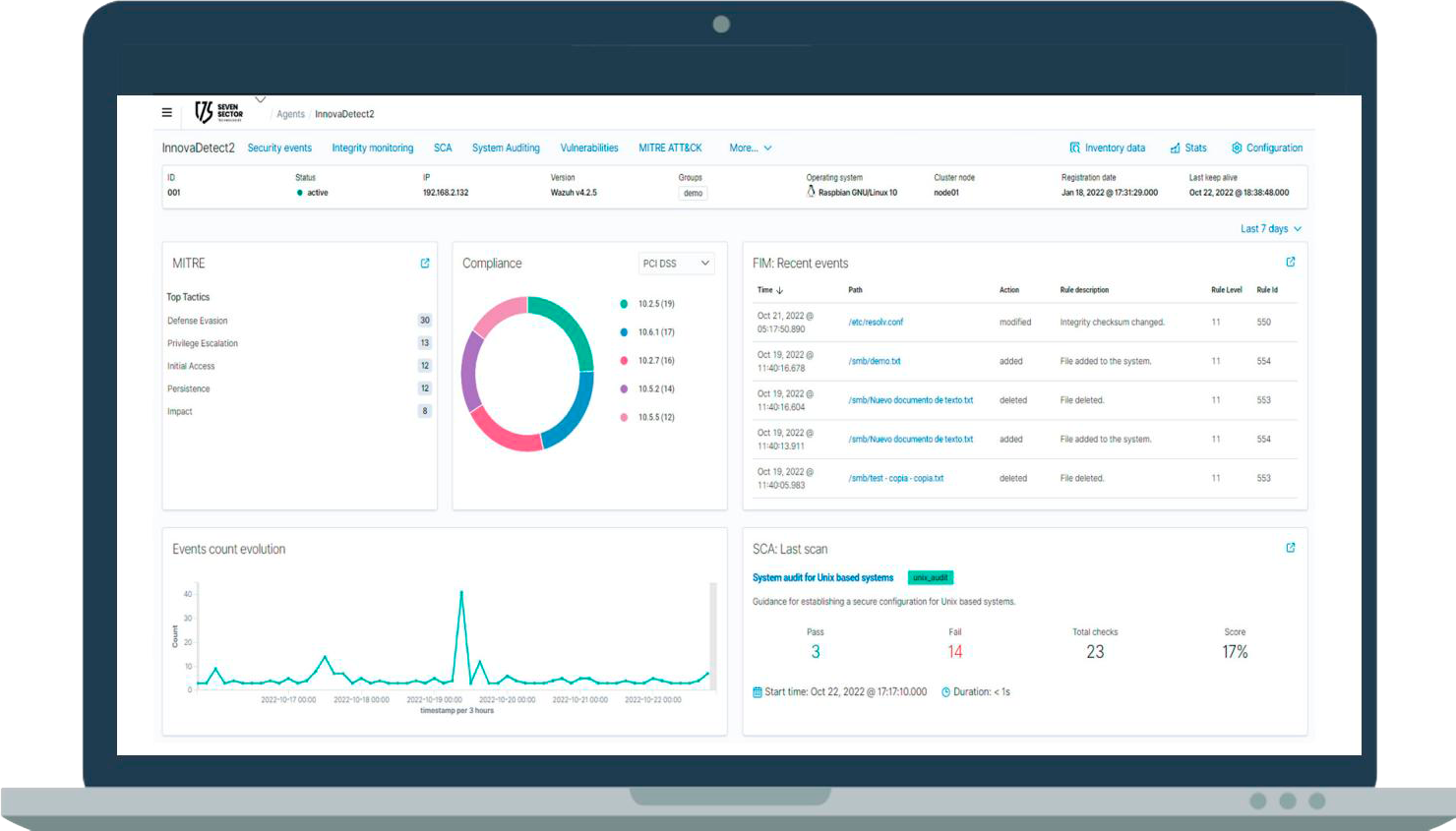Open MITRE panel in new view
This screenshot has height=831, width=1456.
click(425, 263)
